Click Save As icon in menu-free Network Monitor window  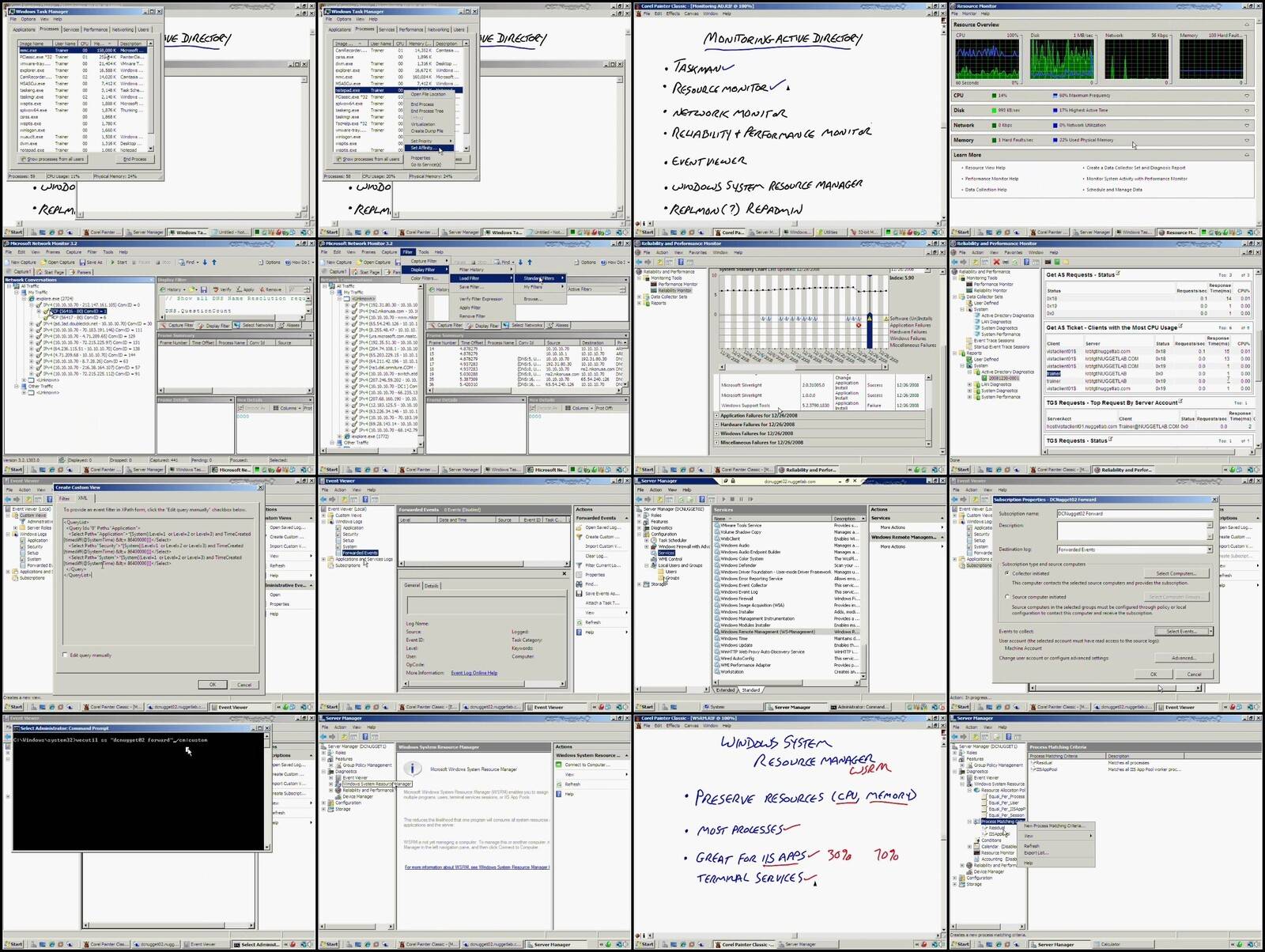[82, 262]
